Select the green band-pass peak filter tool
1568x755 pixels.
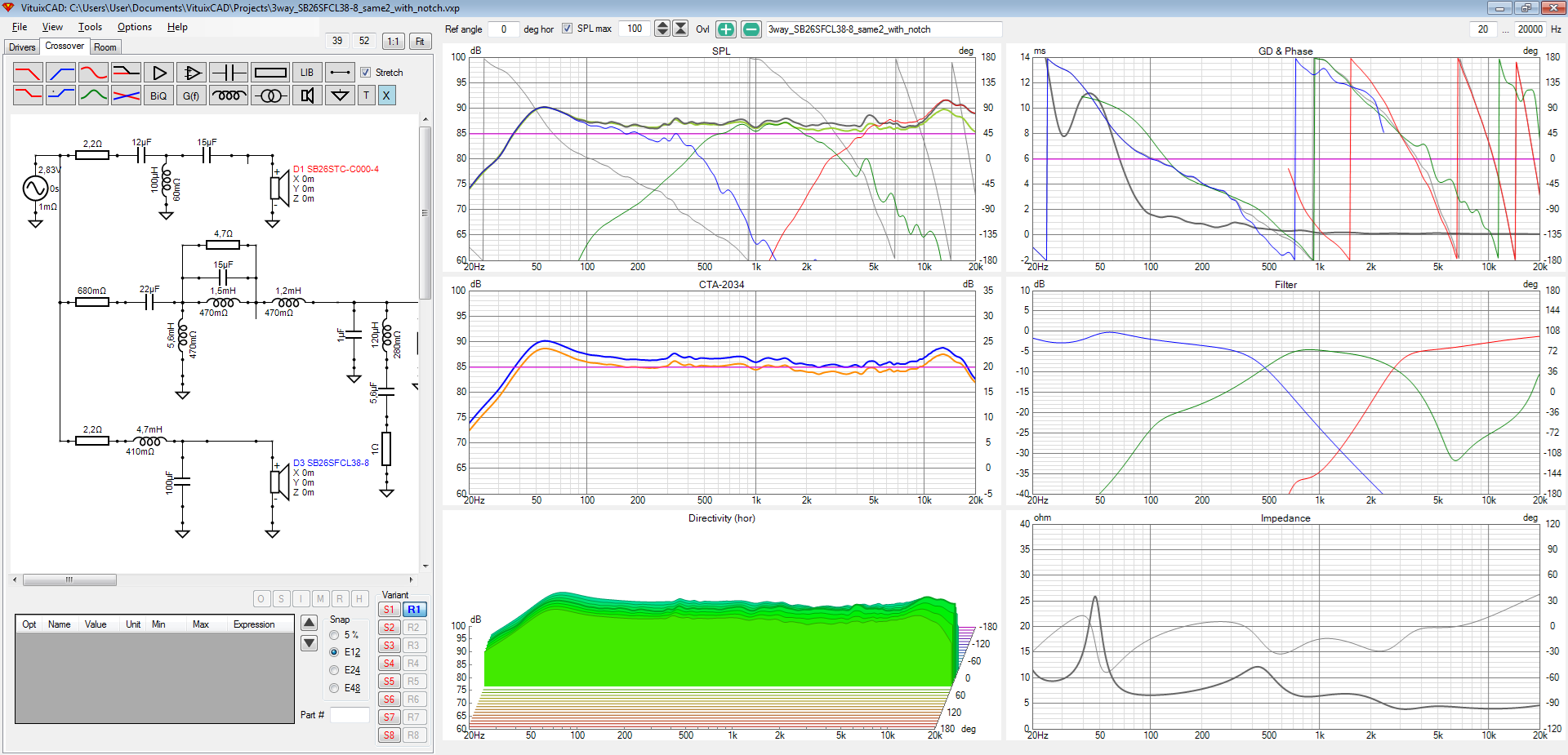point(93,95)
